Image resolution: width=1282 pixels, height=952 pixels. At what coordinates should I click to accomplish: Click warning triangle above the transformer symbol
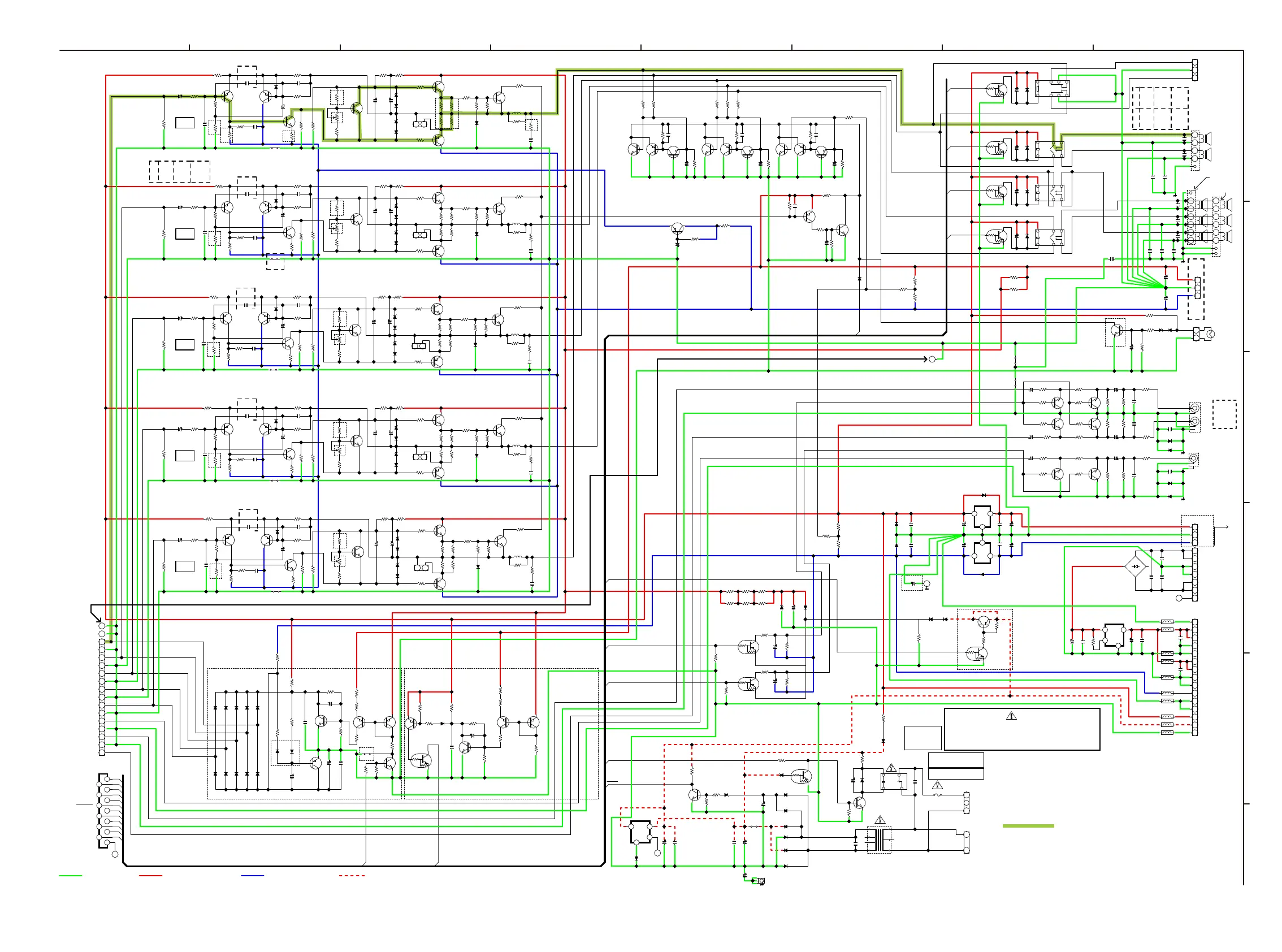(880, 820)
